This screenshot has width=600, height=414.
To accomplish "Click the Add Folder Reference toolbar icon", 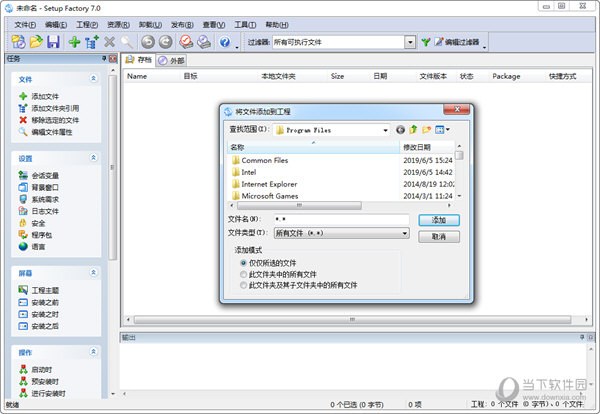I will pos(92,42).
